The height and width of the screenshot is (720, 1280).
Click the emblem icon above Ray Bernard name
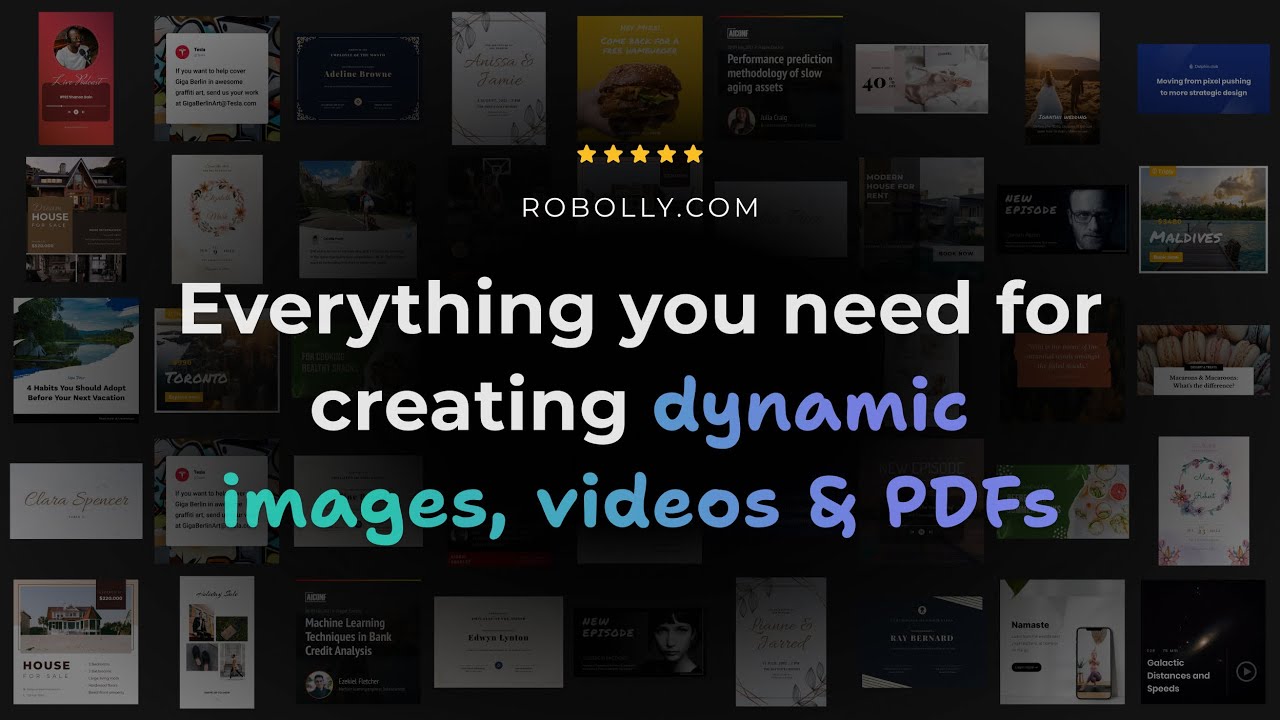922,611
